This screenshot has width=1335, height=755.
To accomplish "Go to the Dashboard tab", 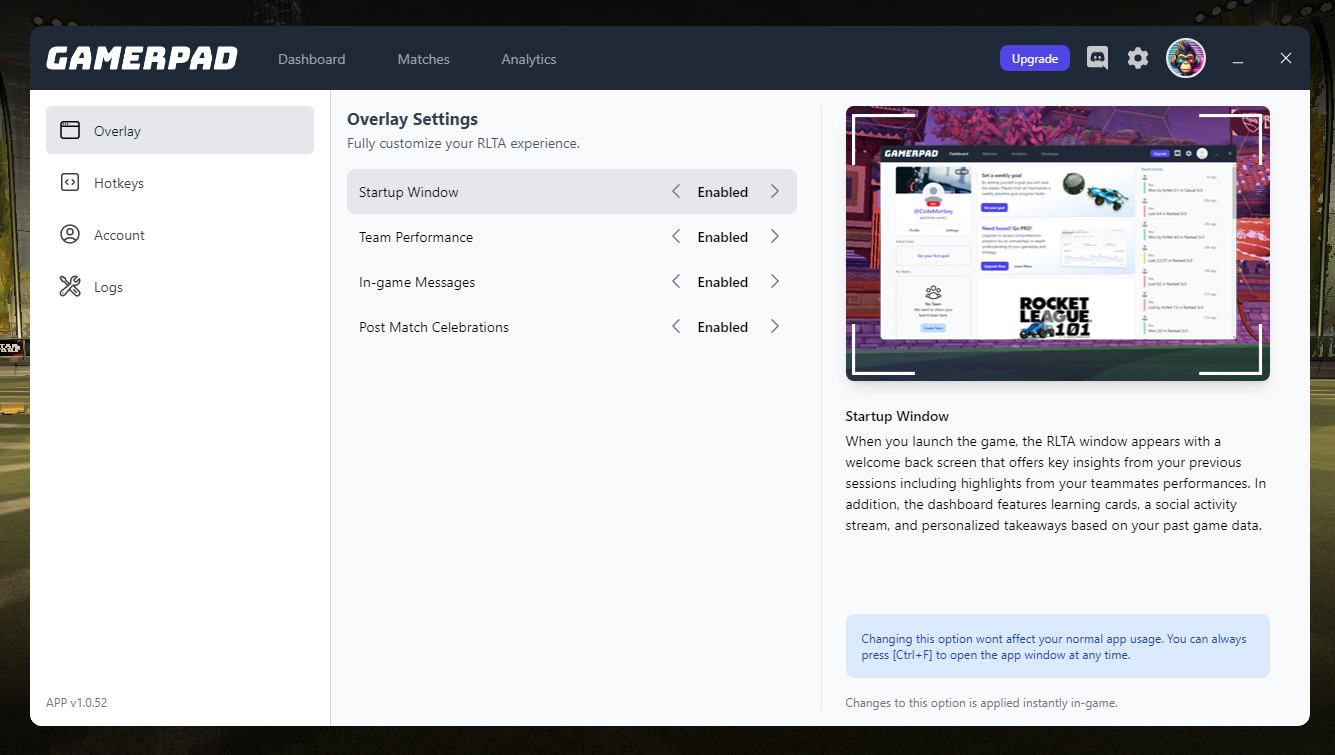I will tap(312, 59).
